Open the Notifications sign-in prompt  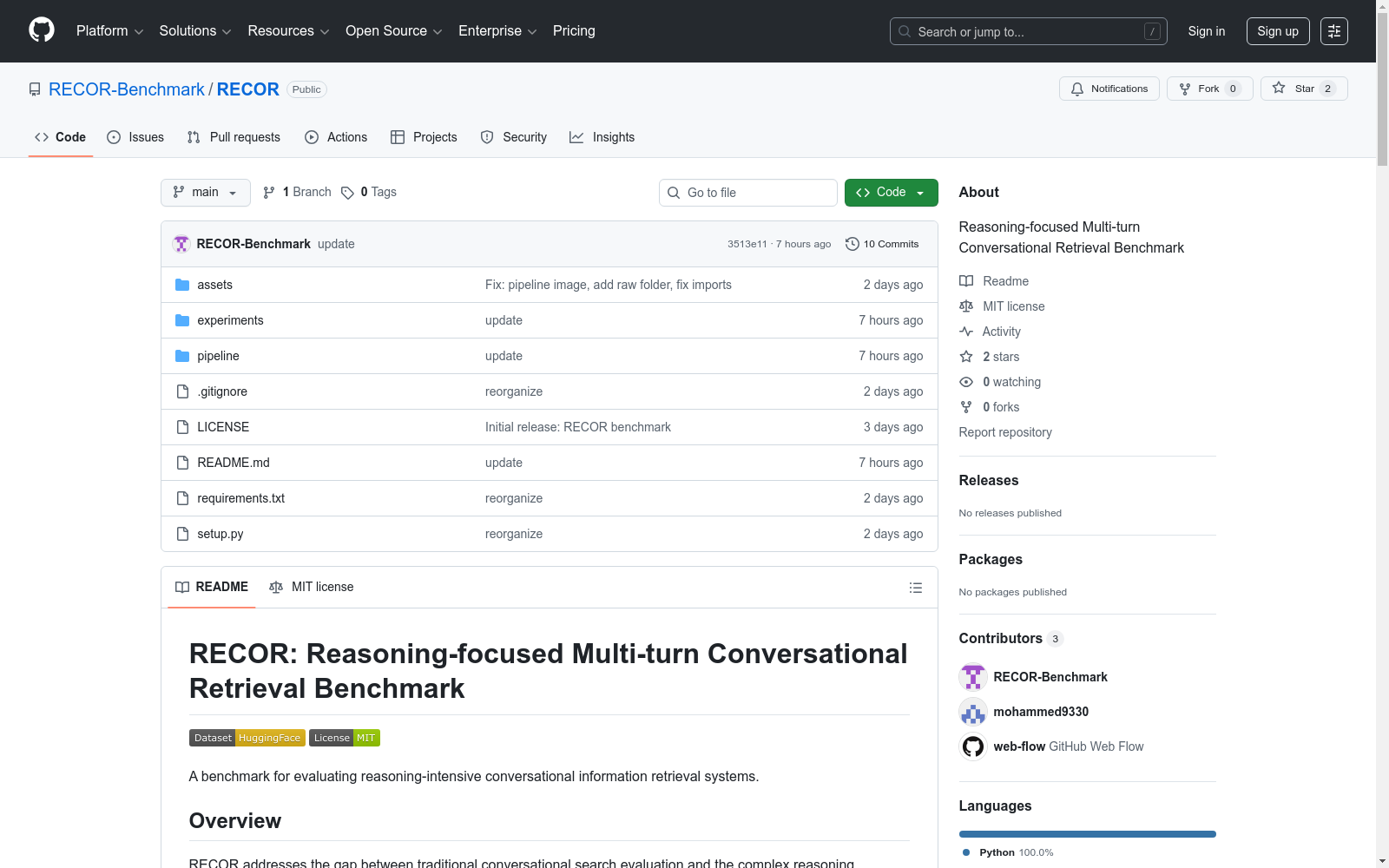pyautogui.click(x=1109, y=89)
